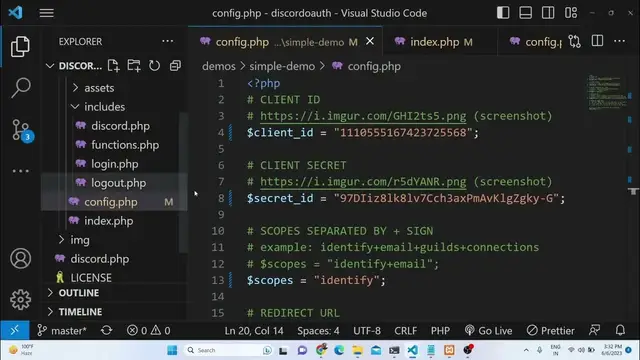Viewport: 640px width, 360px height.
Task: Open the hamburger application menu
Action: pyautogui.click(x=47, y=13)
